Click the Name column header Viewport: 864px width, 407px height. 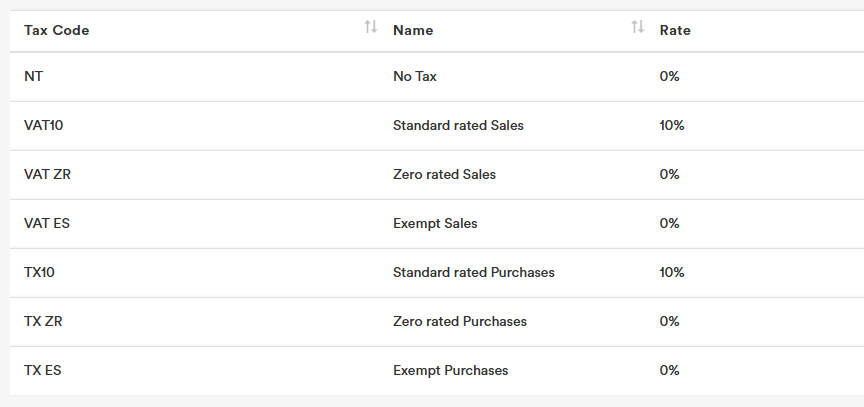point(413,30)
